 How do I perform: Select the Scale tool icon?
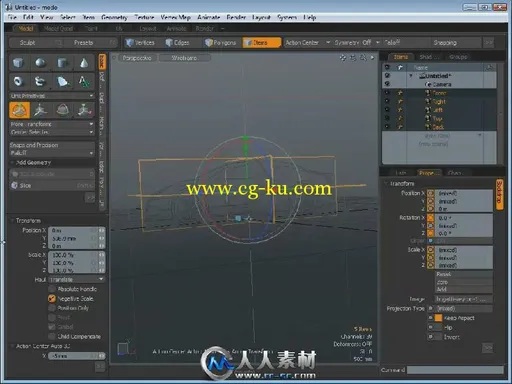tap(84, 110)
